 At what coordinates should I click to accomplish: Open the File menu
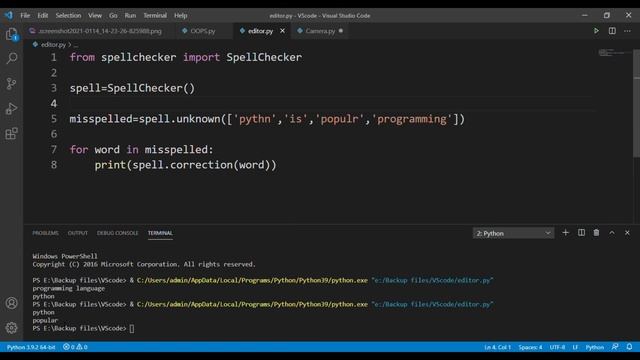(25, 16)
